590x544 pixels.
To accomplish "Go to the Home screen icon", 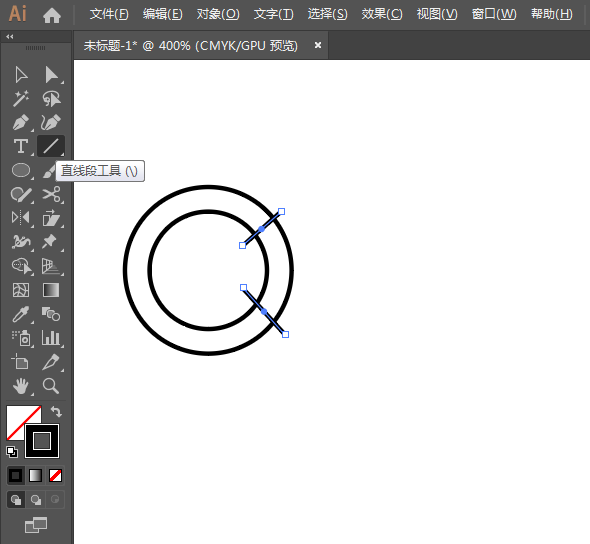I will [52, 15].
